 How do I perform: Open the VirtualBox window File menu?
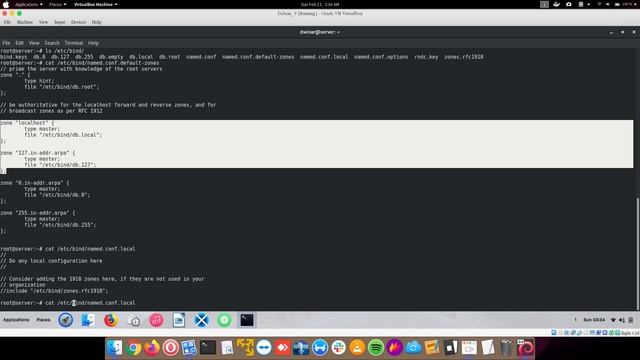pyautogui.click(x=7, y=22)
